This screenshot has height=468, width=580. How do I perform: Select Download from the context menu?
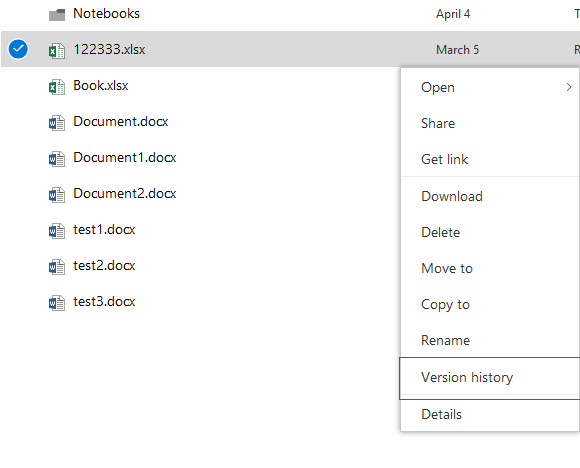[x=490, y=196]
